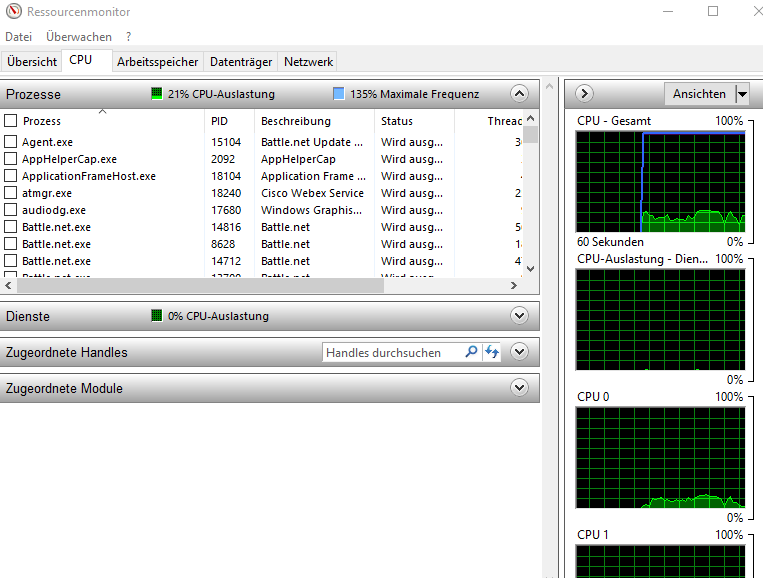Click the refresh arrows icon beside handle search
763x578 pixels.
tap(492, 352)
